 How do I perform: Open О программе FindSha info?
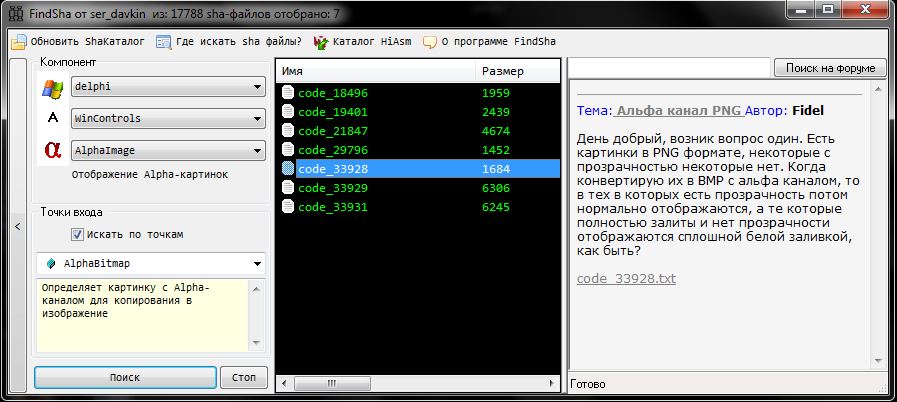[430, 42]
